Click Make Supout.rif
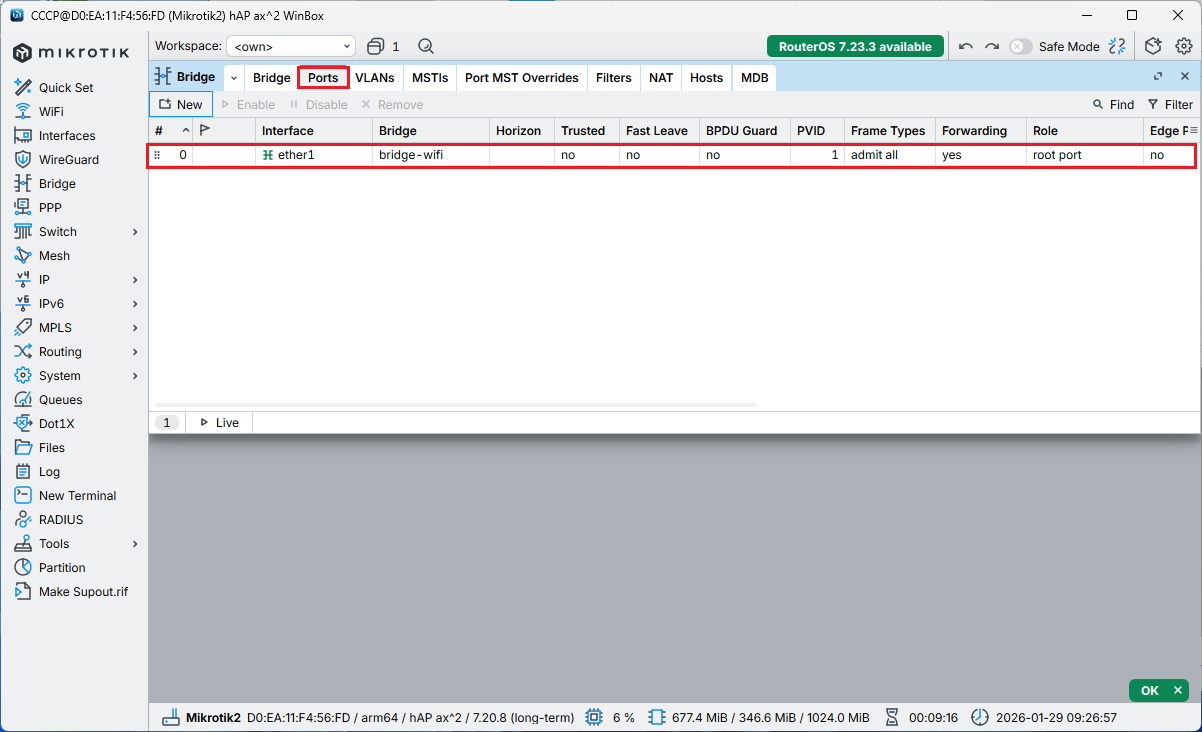The height and width of the screenshot is (732, 1202). tap(83, 591)
